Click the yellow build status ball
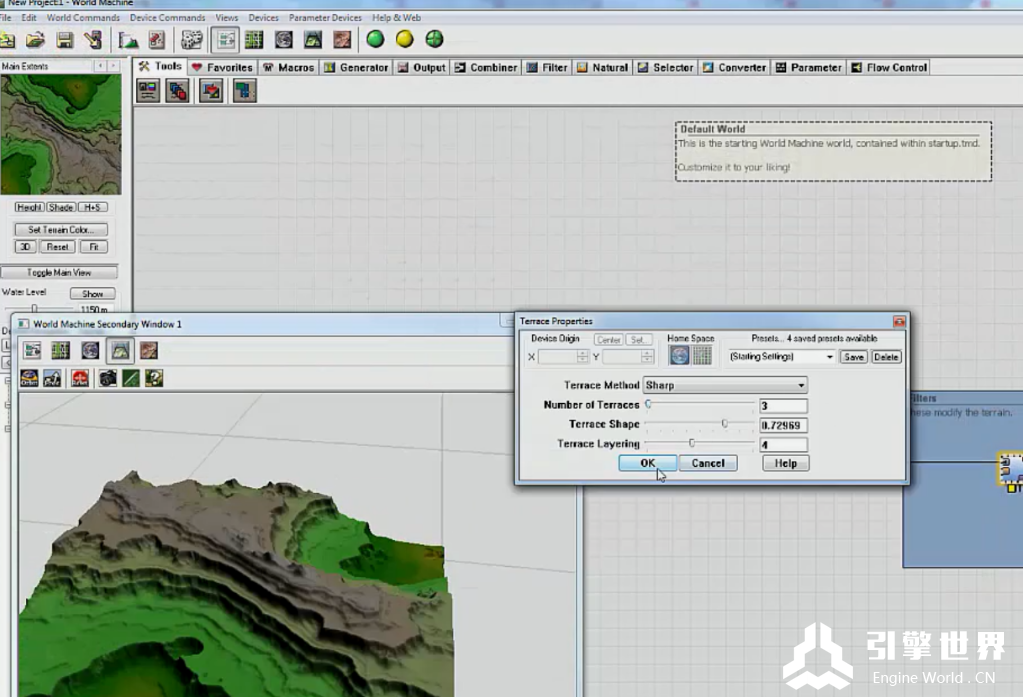The width and height of the screenshot is (1023, 697). pos(405,39)
